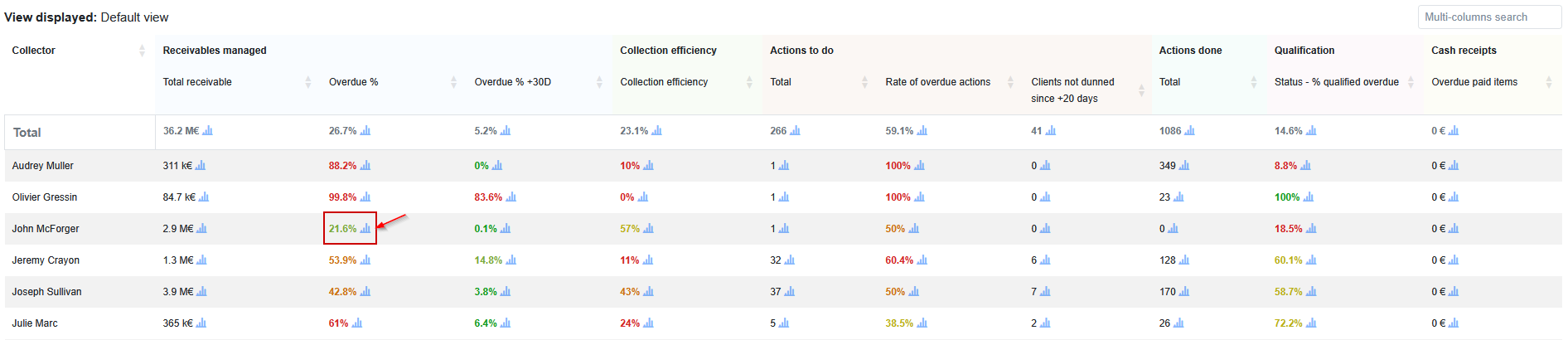Viewport: 1568px width, 340px height.
Task: Click chart icon beside Total rate 59.1%
Action: (x=922, y=130)
